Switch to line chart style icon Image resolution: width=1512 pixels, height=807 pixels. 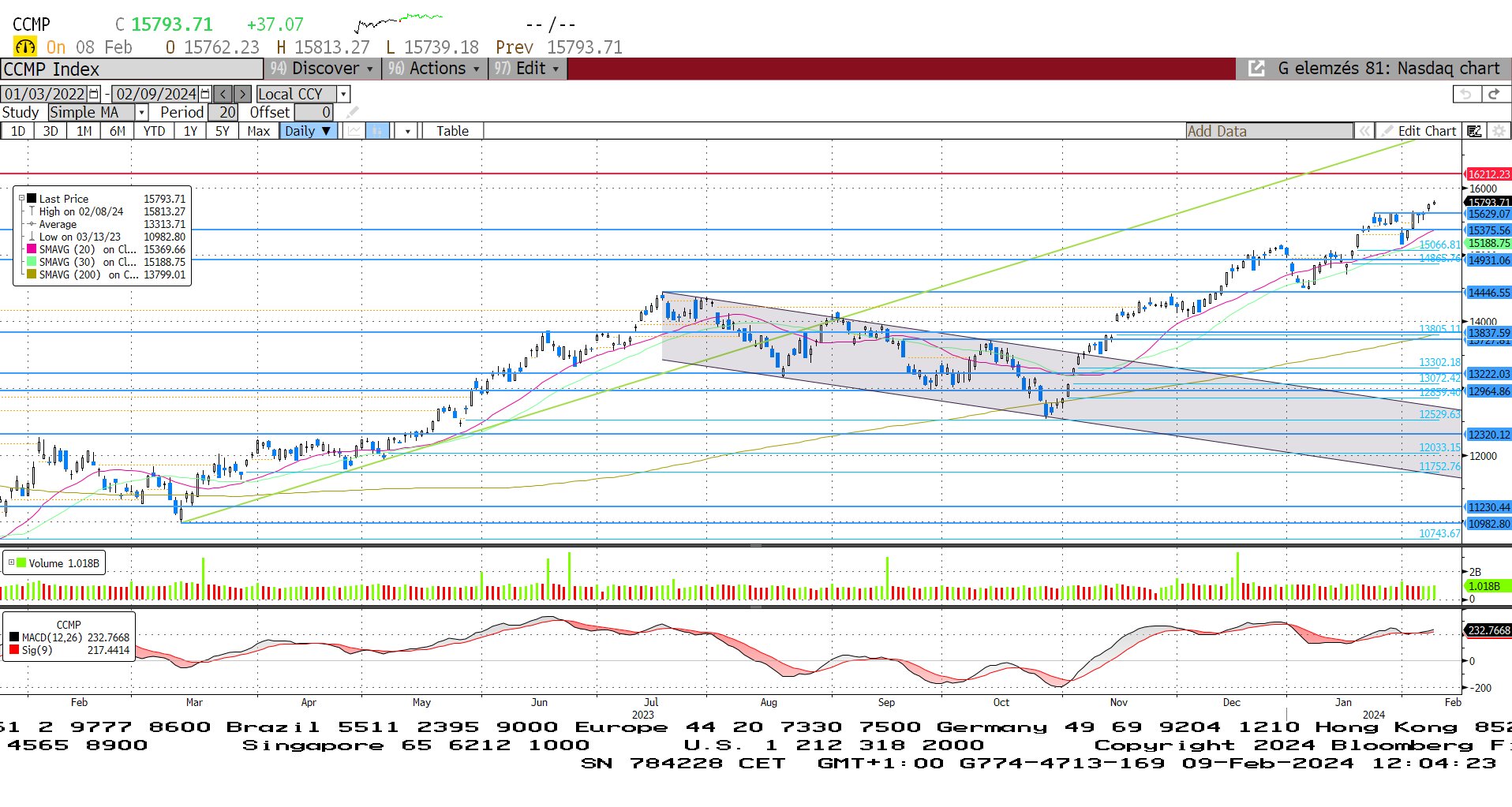click(x=354, y=131)
